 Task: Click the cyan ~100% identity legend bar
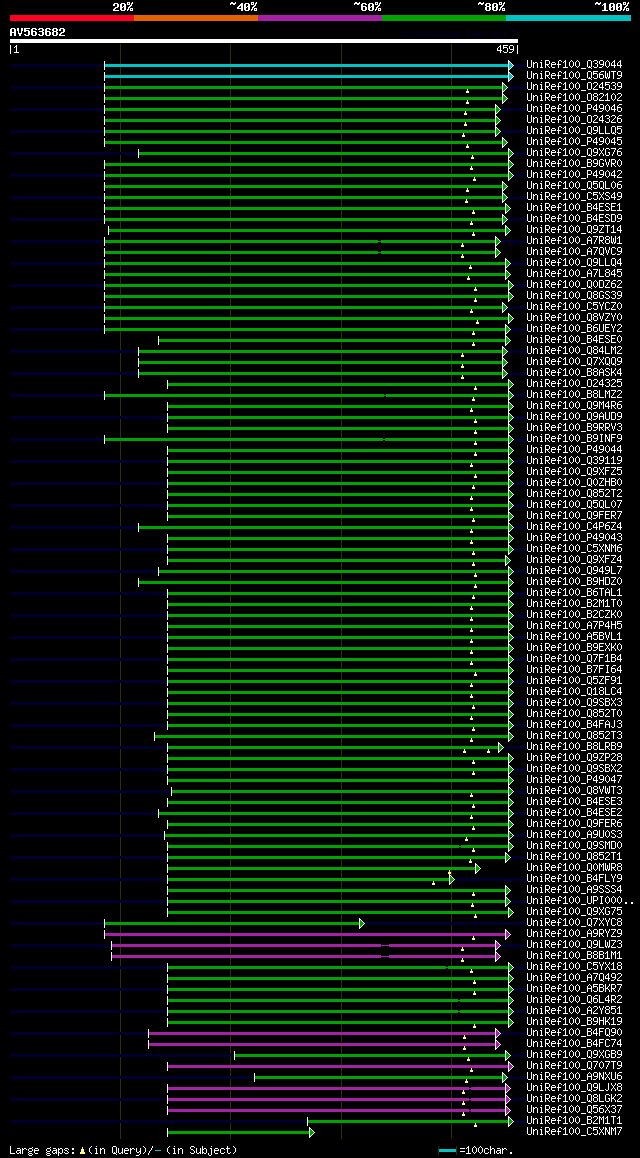(568, 18)
